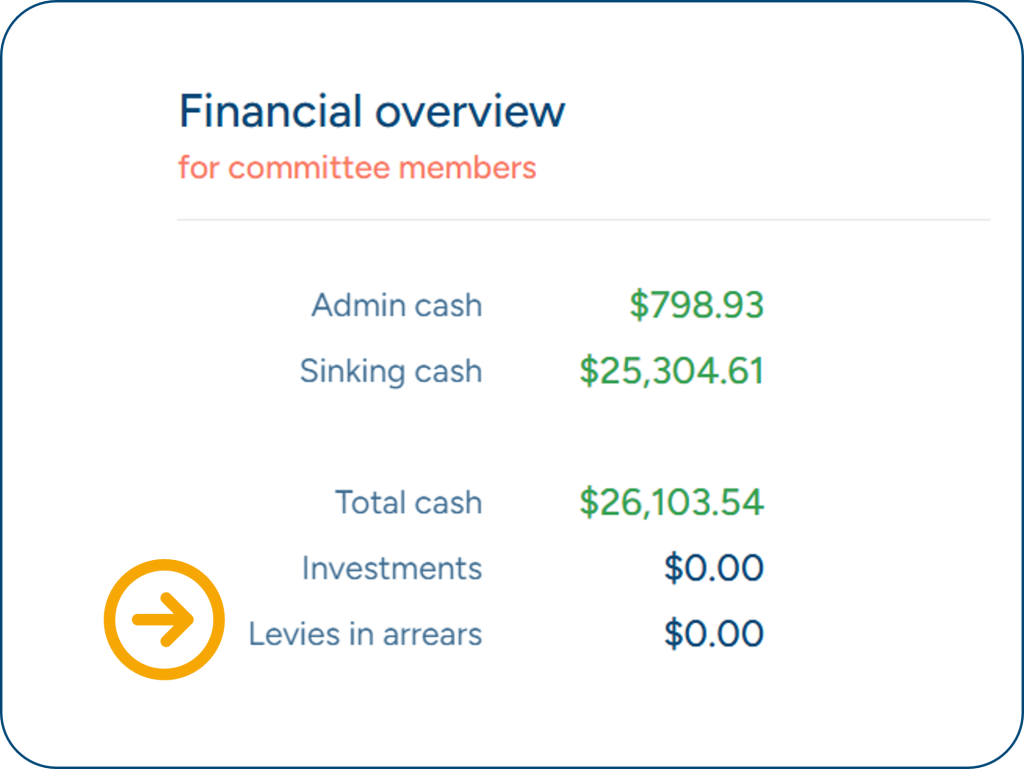Click the horizontal divider below the subtitle
The width and height of the screenshot is (1024, 769).
[x=583, y=219]
